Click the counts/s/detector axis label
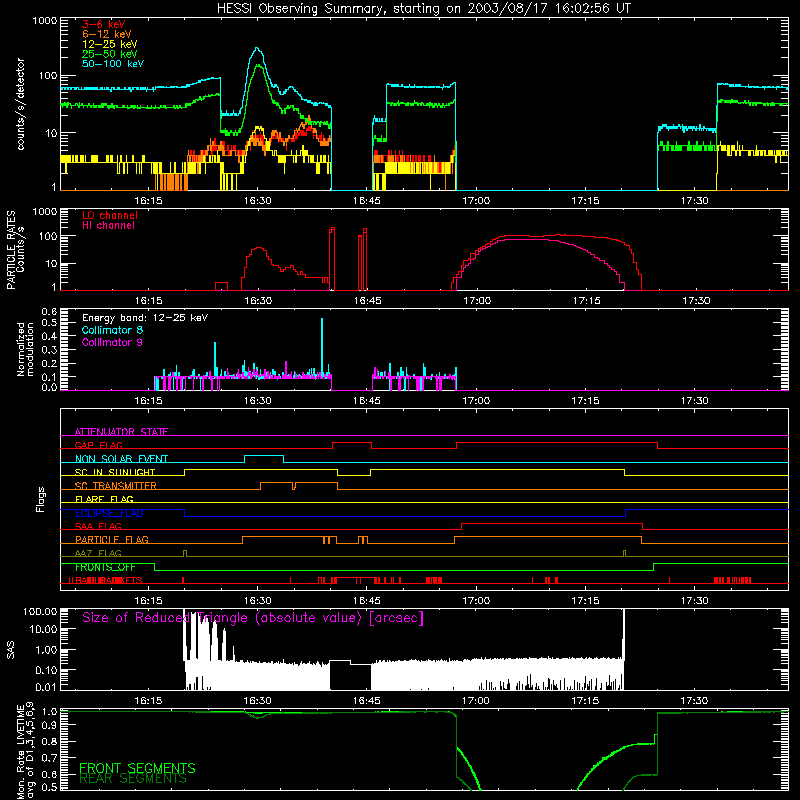This screenshot has height=800, width=800. 20,104
